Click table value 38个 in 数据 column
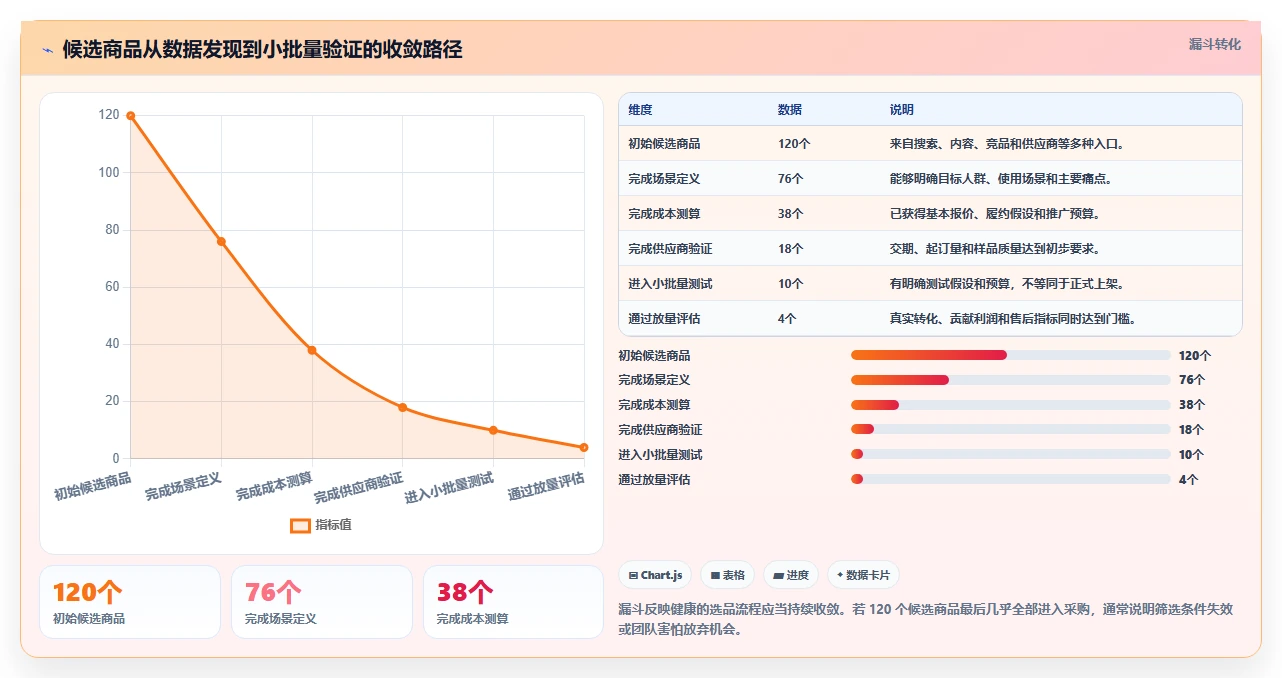The image size is (1282, 678). pyautogui.click(x=791, y=214)
